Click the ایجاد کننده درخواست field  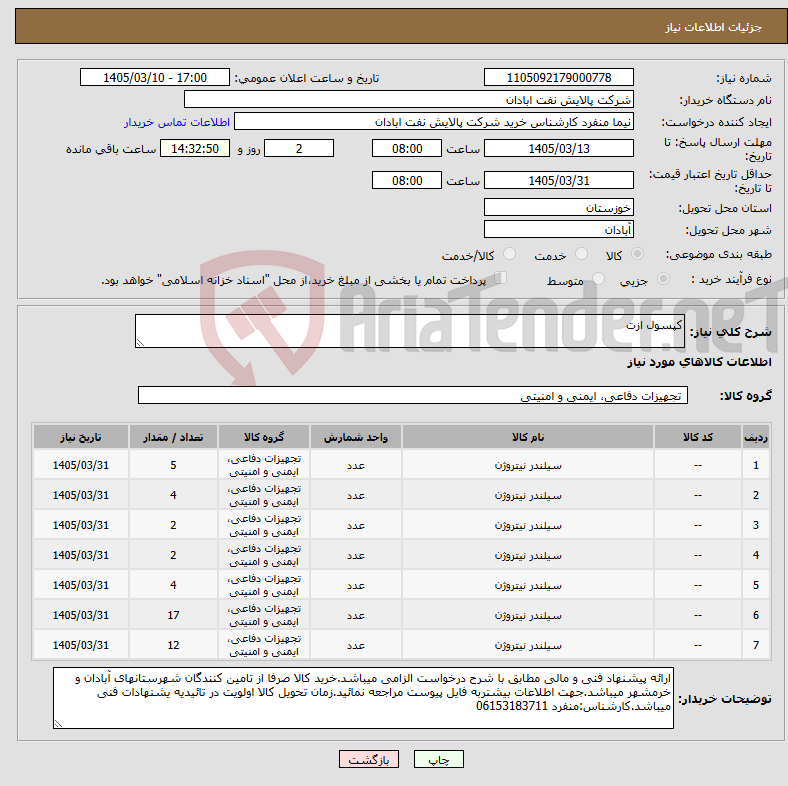point(434,122)
